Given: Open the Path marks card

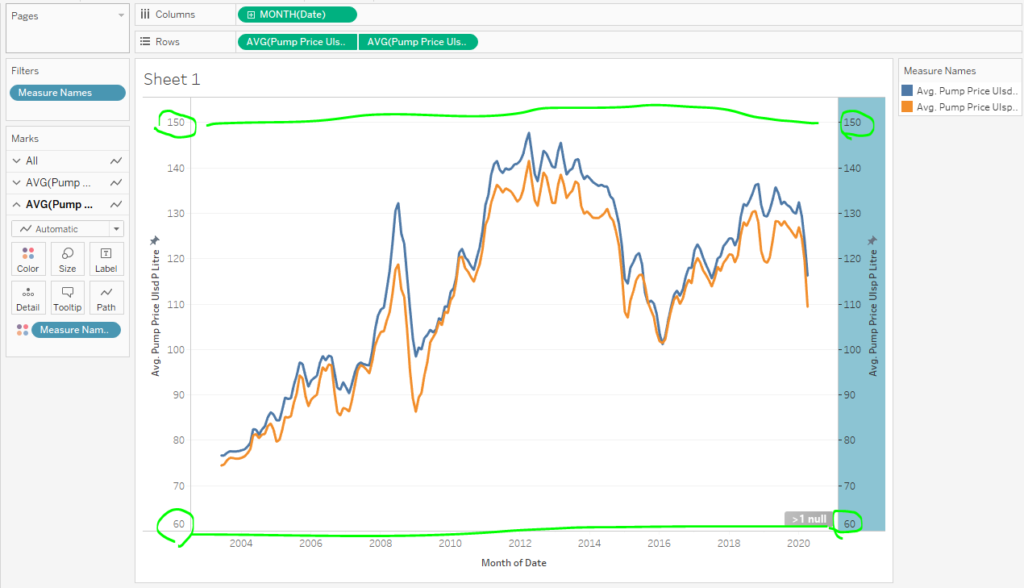Looking at the screenshot, I should (x=106, y=298).
